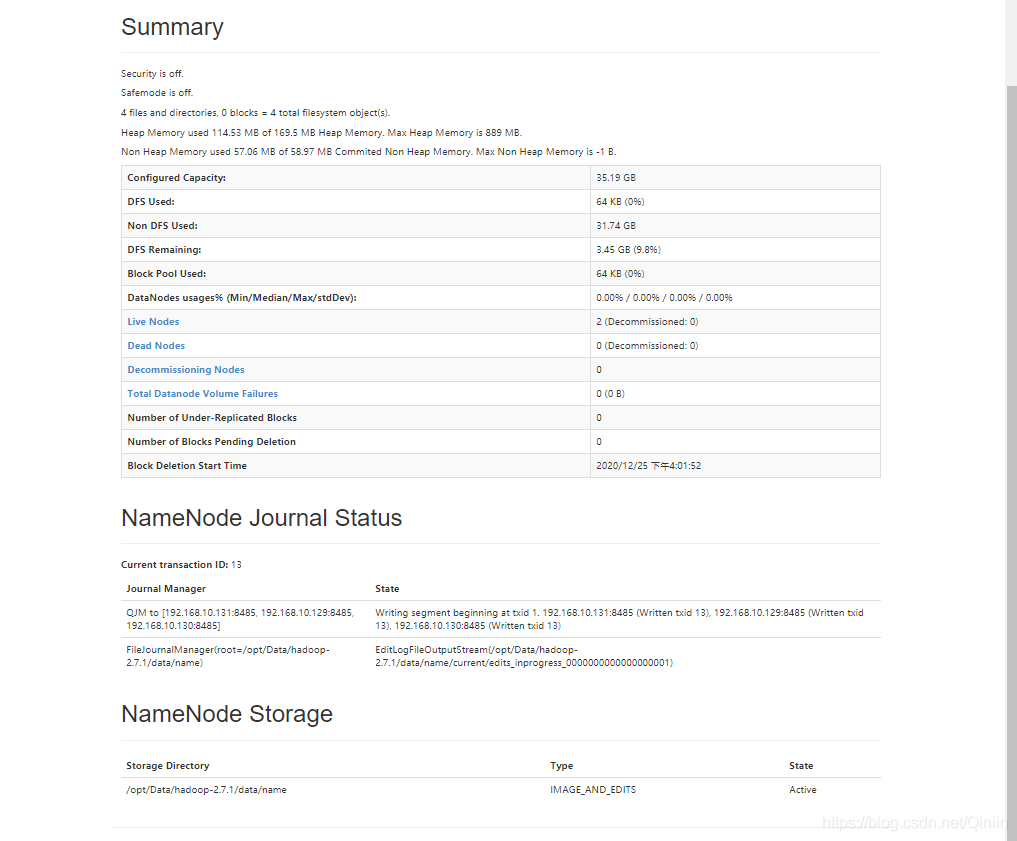The height and width of the screenshot is (841, 1017).
Task: Click the Type column header
Action: click(x=562, y=766)
